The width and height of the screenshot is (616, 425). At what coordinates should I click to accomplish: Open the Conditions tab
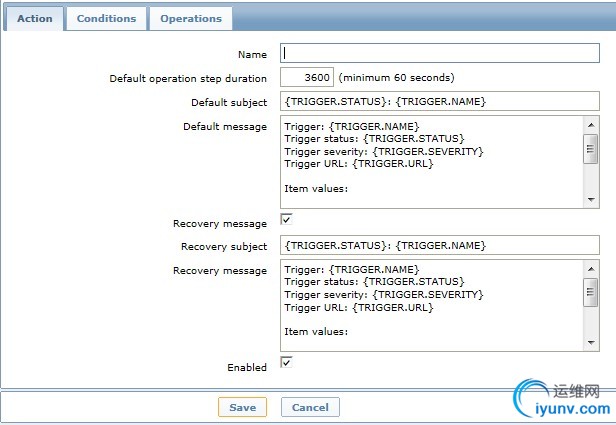tap(106, 18)
